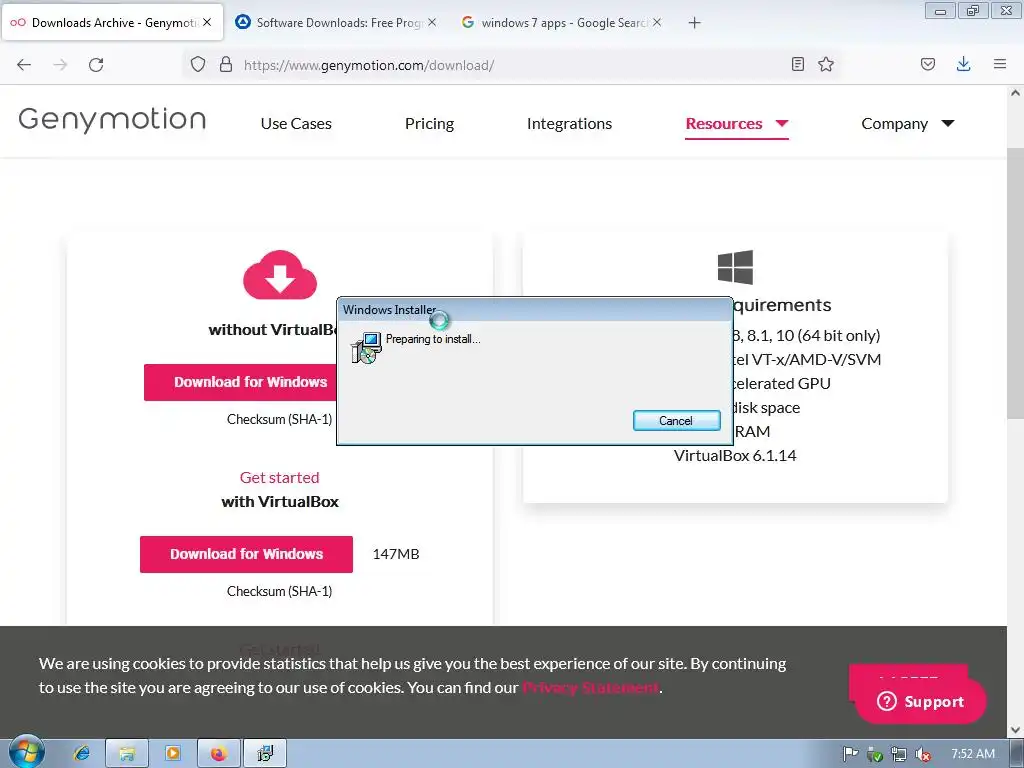Open Windows Start menu orb

(26, 752)
